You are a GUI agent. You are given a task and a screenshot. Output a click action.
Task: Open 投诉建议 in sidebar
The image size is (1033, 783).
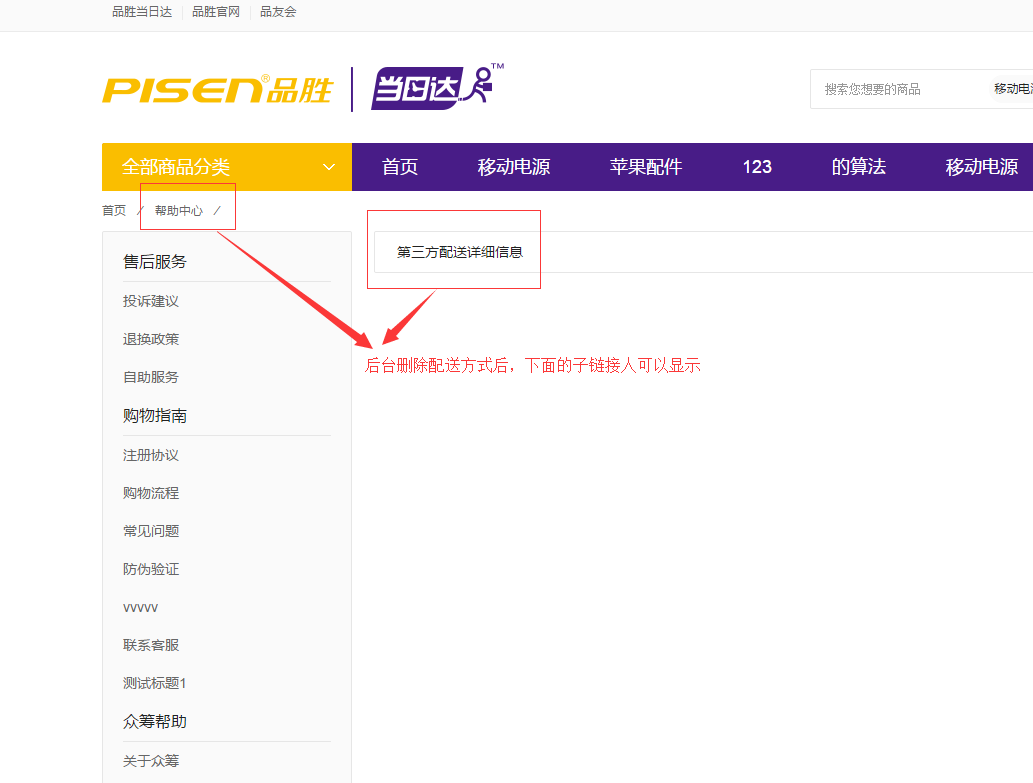151,301
